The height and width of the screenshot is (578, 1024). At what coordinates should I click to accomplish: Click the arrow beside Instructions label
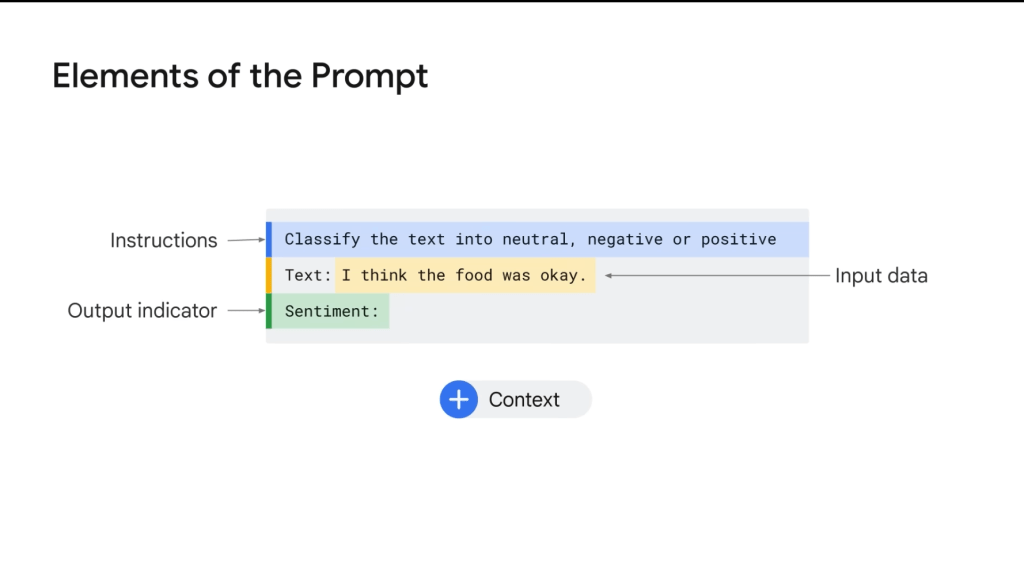tap(244, 240)
